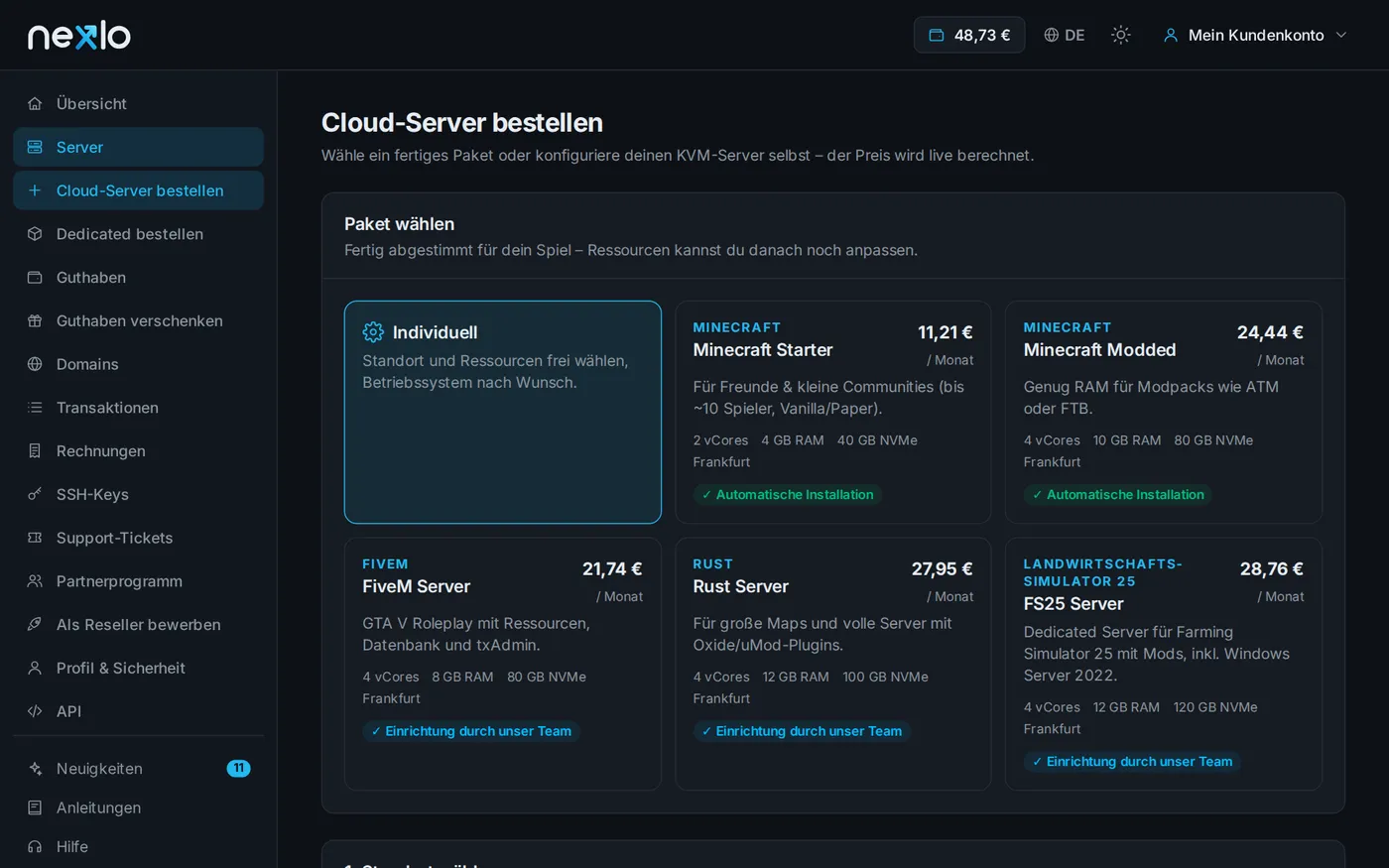Click the cube icon beside Dedicated bestellen

[35, 234]
